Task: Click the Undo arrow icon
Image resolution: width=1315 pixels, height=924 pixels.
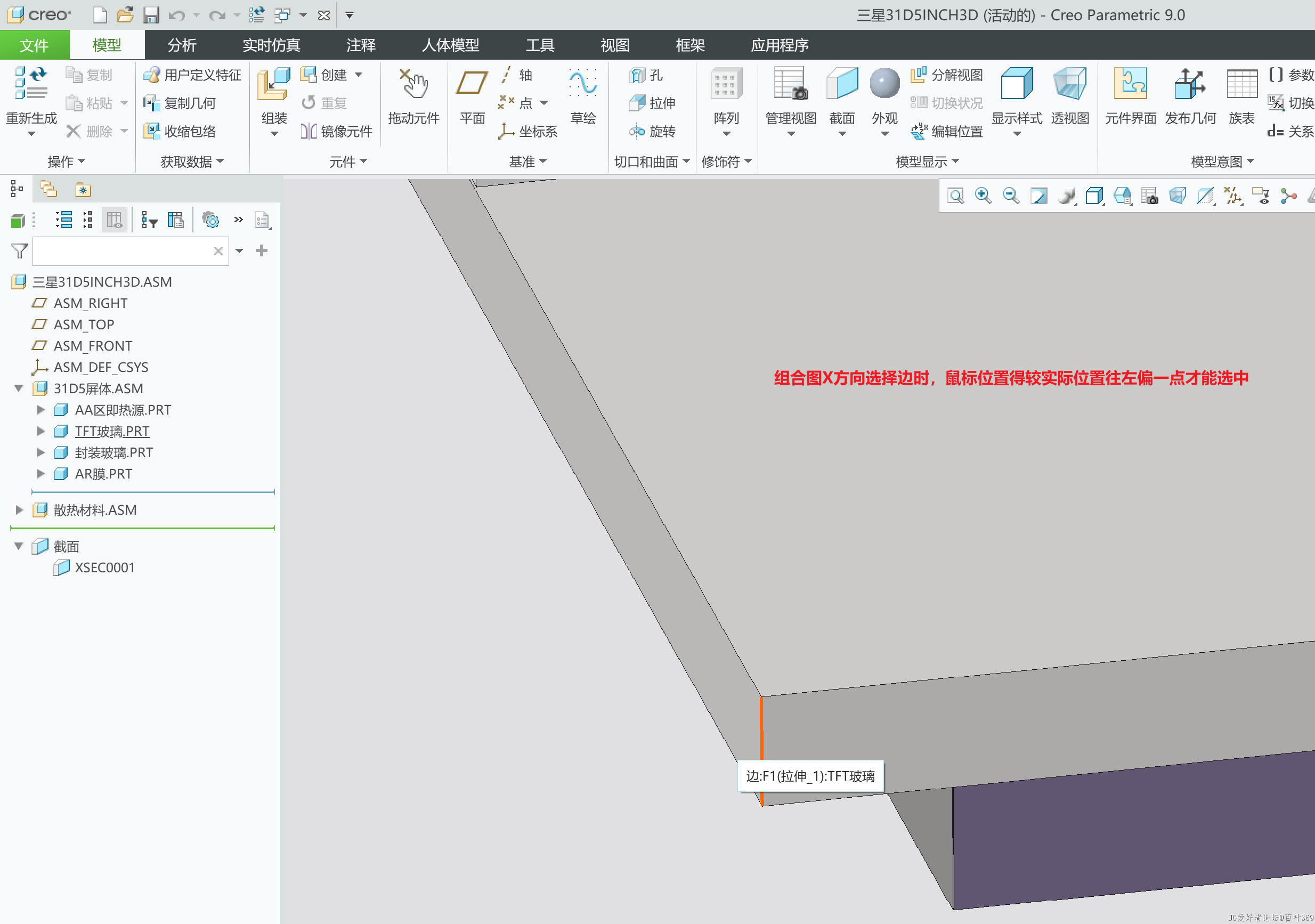Action: 176,15
